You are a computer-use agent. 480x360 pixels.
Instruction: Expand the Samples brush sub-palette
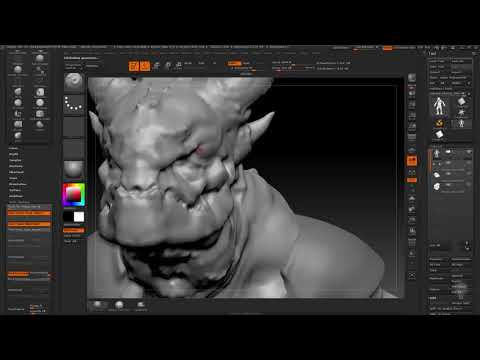click(15, 160)
